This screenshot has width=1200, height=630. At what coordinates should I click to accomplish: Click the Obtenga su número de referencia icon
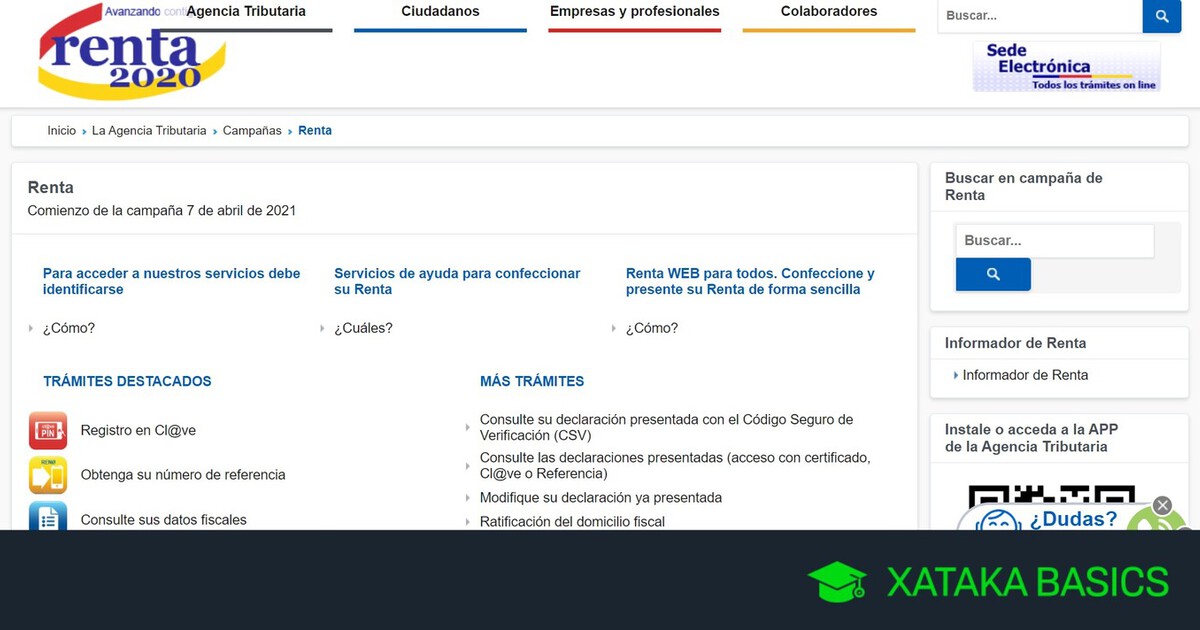tap(48, 475)
